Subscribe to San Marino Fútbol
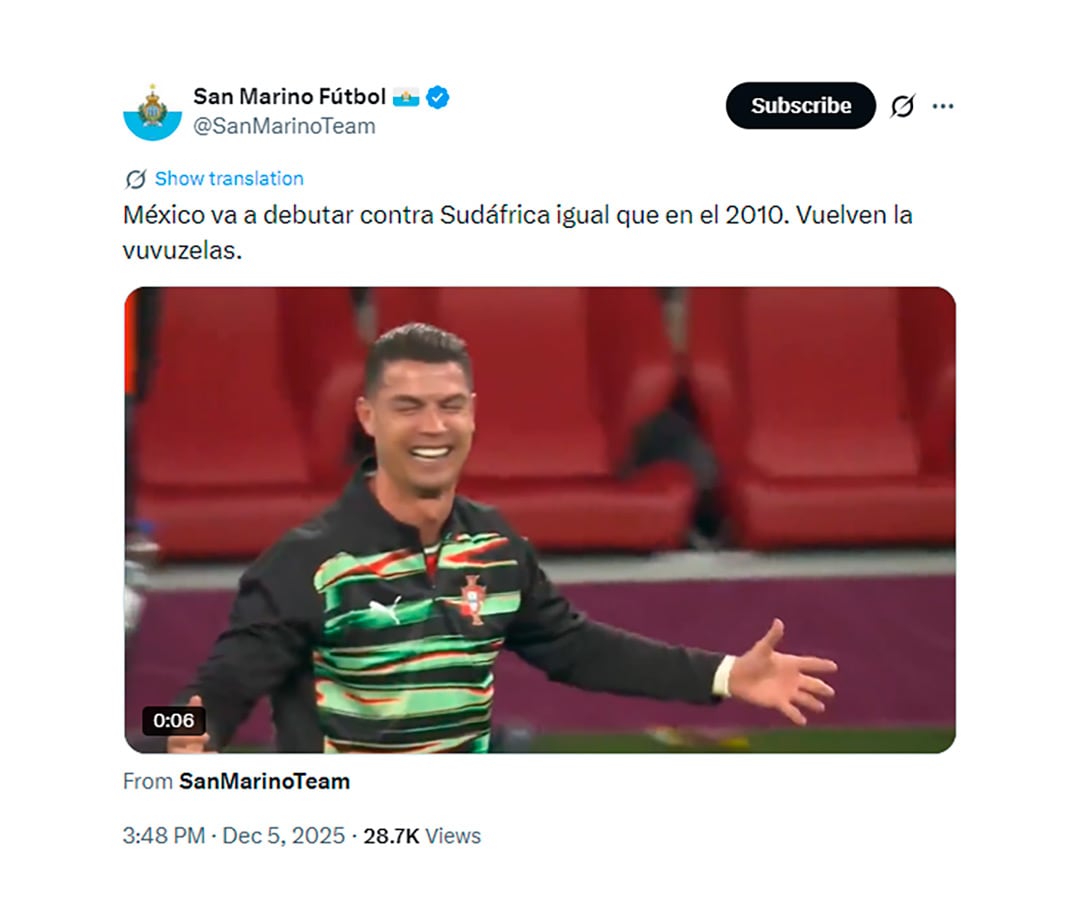This screenshot has height=924, width=1080. click(800, 105)
